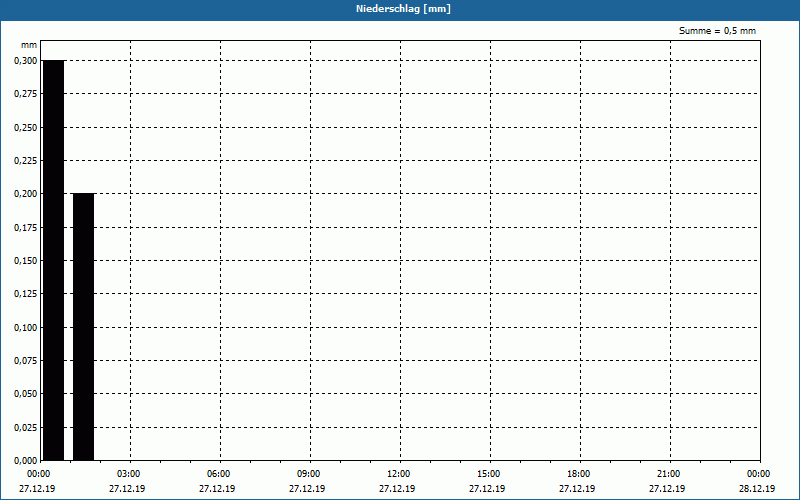Click the 15:00 time axis label

(489, 474)
